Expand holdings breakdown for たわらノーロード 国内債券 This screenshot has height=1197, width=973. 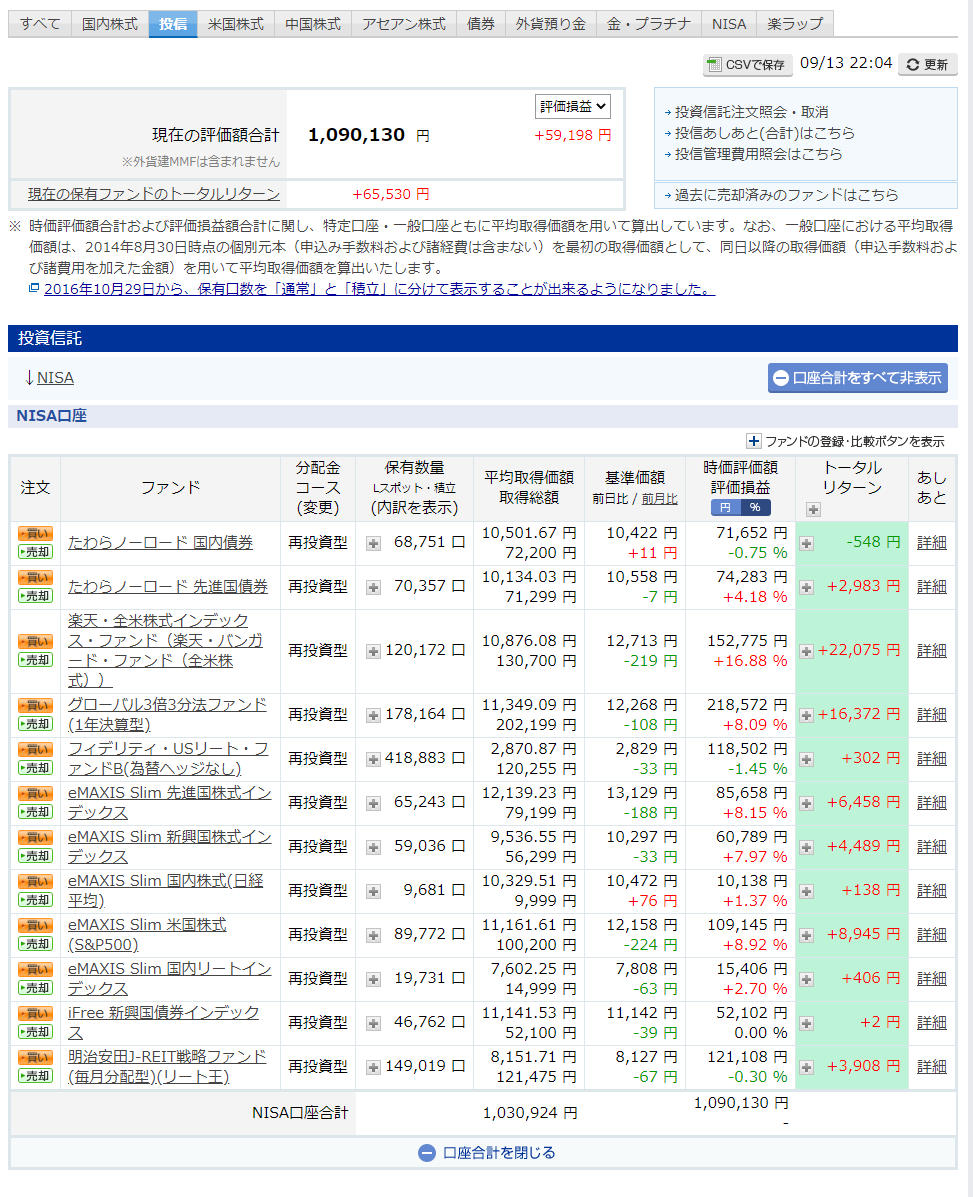(x=373, y=544)
